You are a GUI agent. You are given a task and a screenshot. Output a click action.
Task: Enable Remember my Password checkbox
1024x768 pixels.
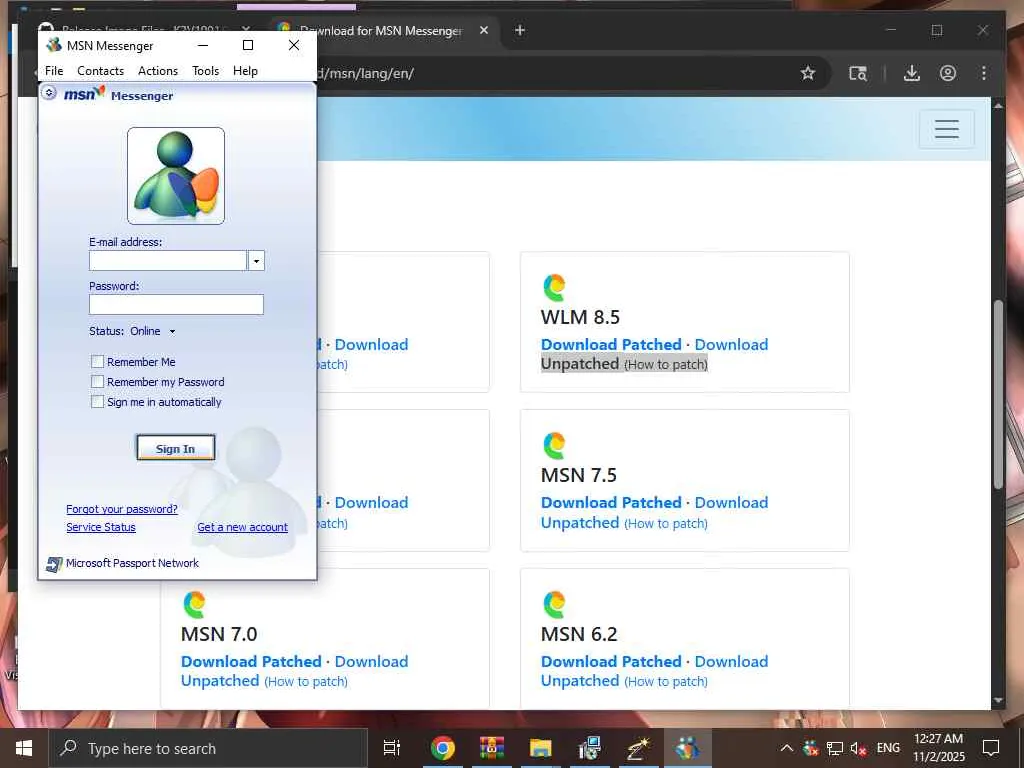97,382
